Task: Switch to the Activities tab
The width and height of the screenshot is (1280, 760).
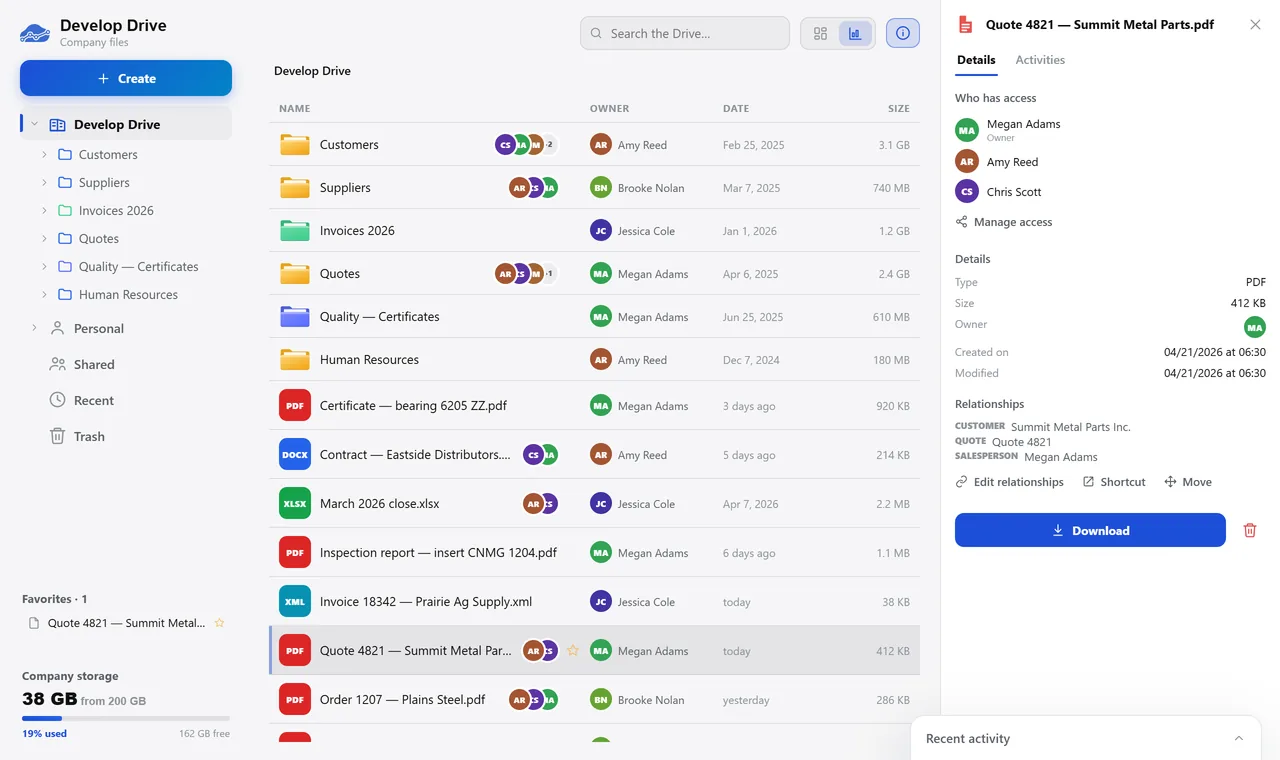Action: coord(1040,60)
